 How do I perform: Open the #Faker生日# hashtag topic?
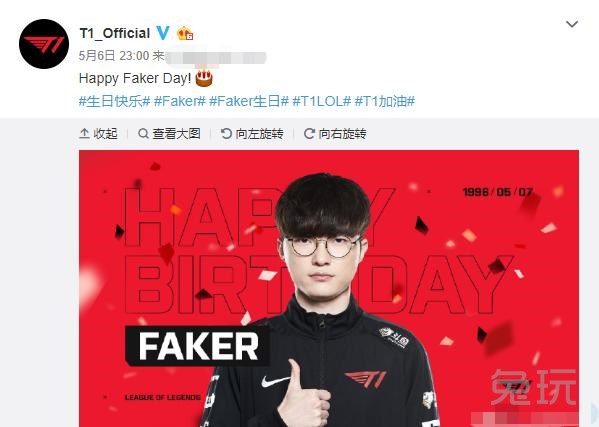249,101
